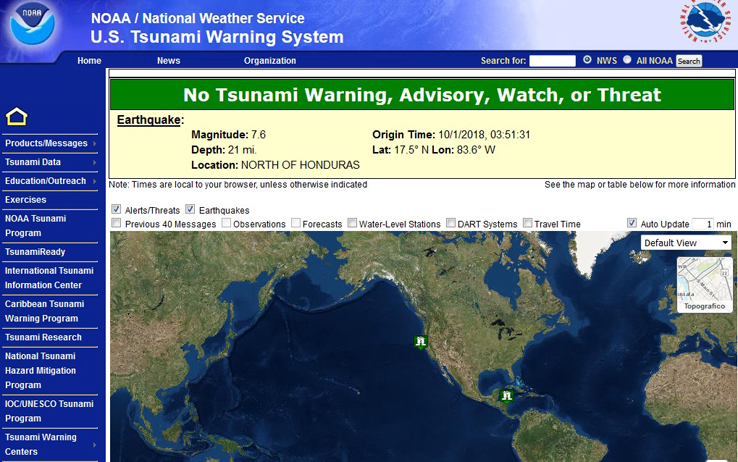Show Water-Level Stations on map
The image size is (738, 462).
click(352, 223)
